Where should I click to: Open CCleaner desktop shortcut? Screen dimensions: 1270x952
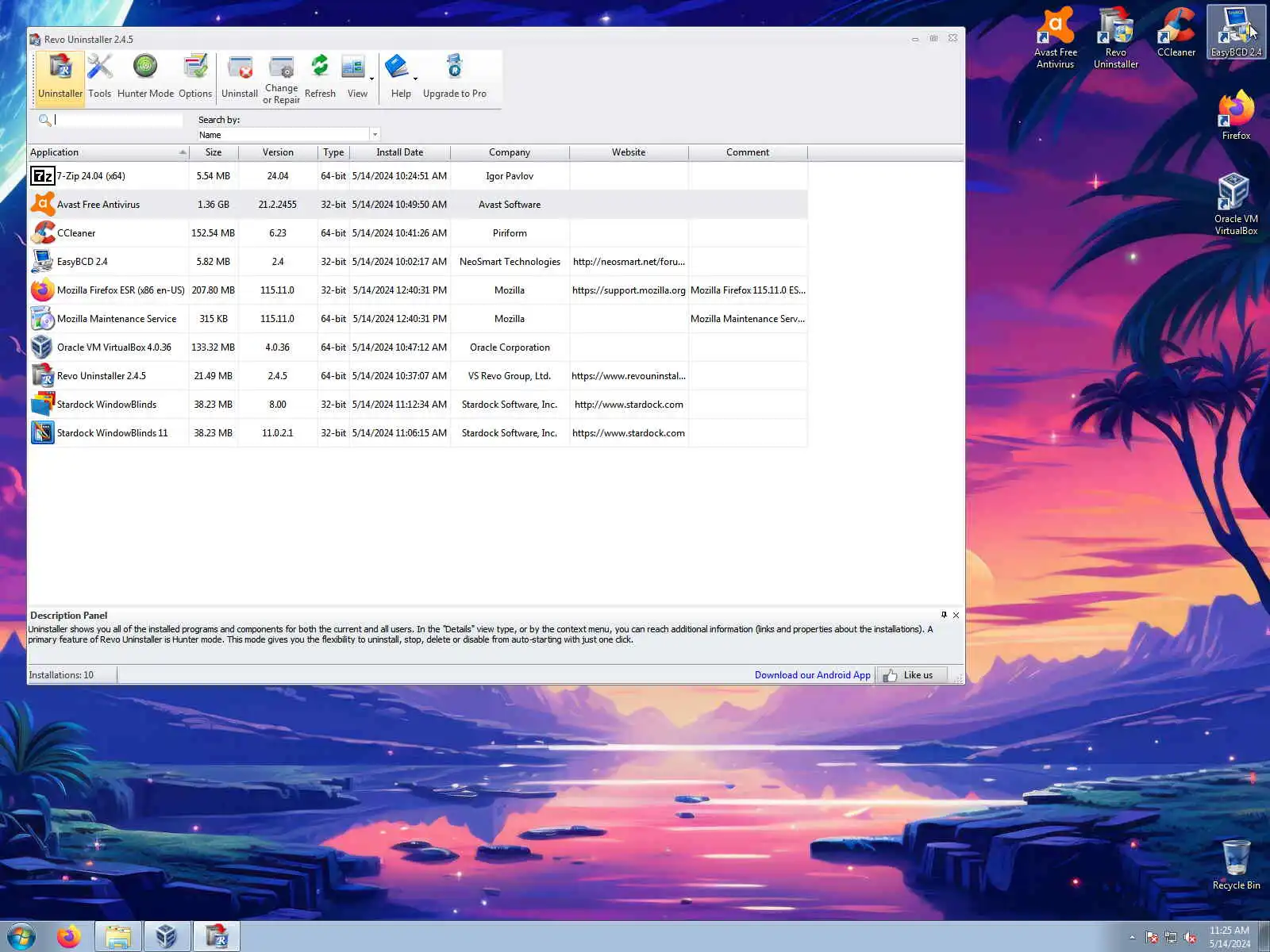pos(1176,33)
